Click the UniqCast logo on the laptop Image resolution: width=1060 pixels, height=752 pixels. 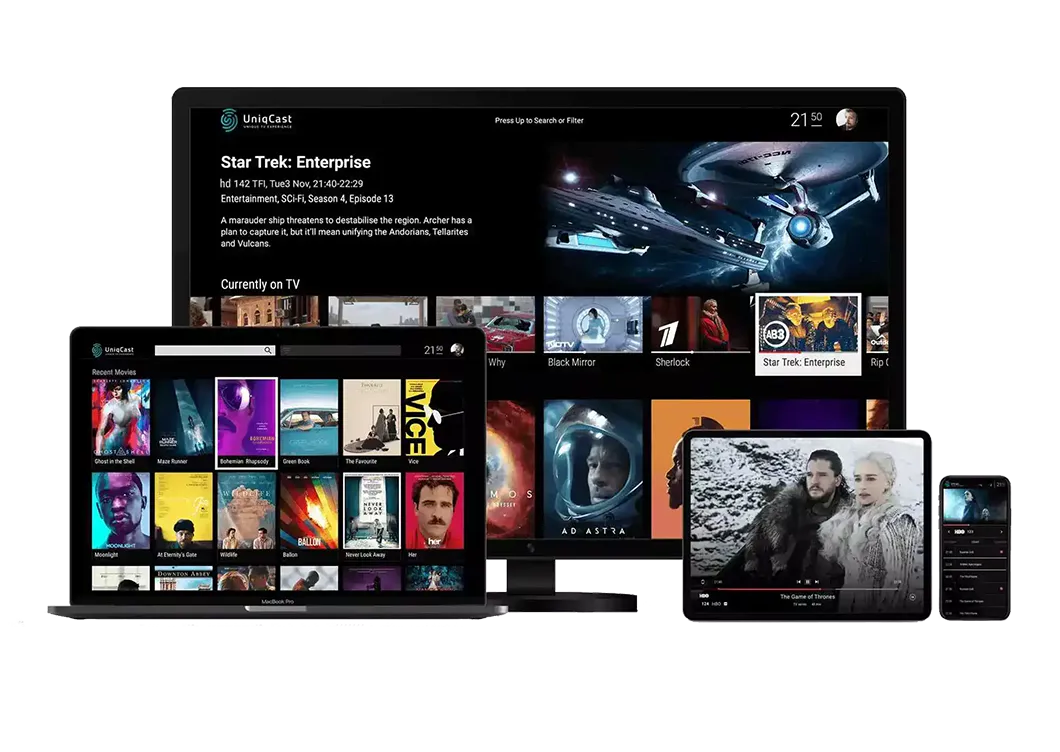click(x=113, y=350)
